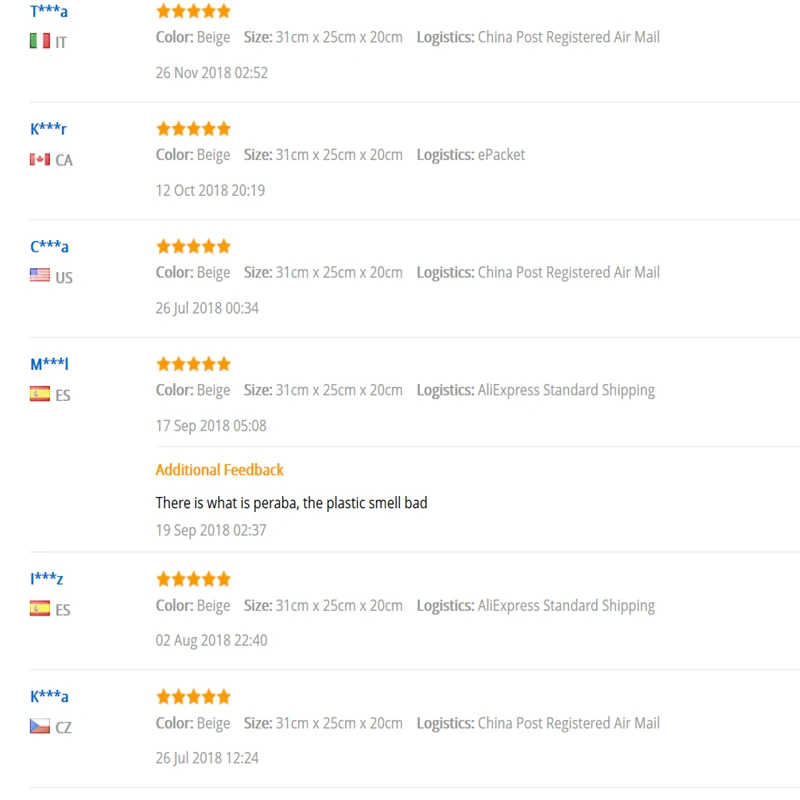
Task: Click the plastic smell feedback text
Action: click(x=291, y=503)
